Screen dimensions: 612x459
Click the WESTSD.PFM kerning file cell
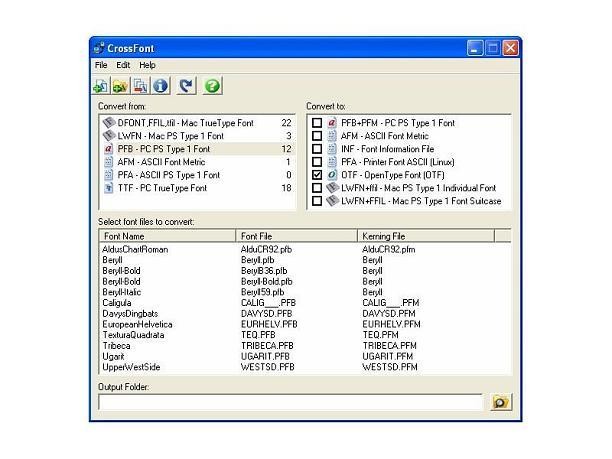tap(390, 367)
